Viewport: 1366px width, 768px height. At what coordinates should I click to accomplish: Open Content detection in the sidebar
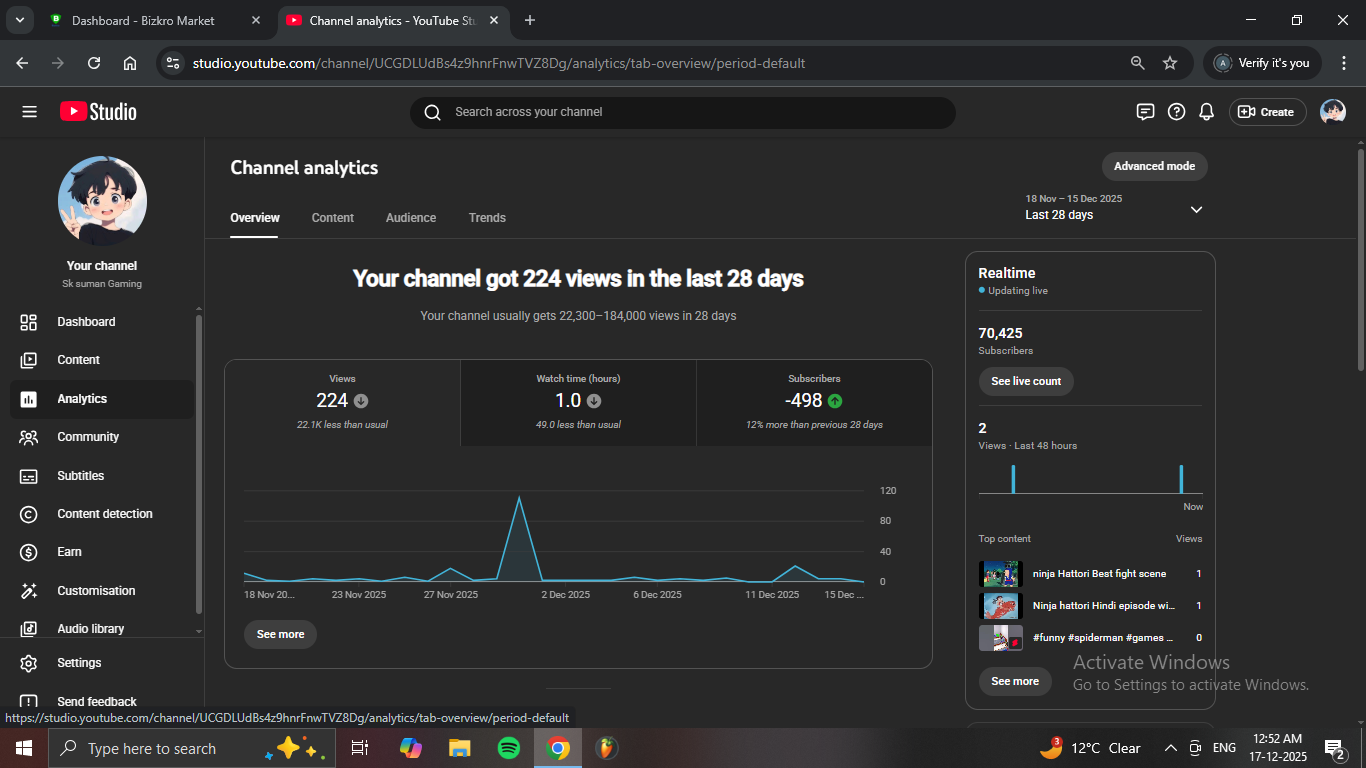pos(104,514)
